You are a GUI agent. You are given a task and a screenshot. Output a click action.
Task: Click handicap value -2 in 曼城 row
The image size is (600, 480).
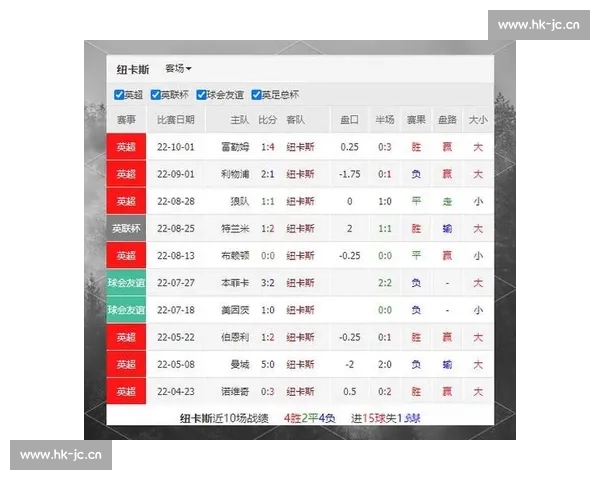point(349,364)
